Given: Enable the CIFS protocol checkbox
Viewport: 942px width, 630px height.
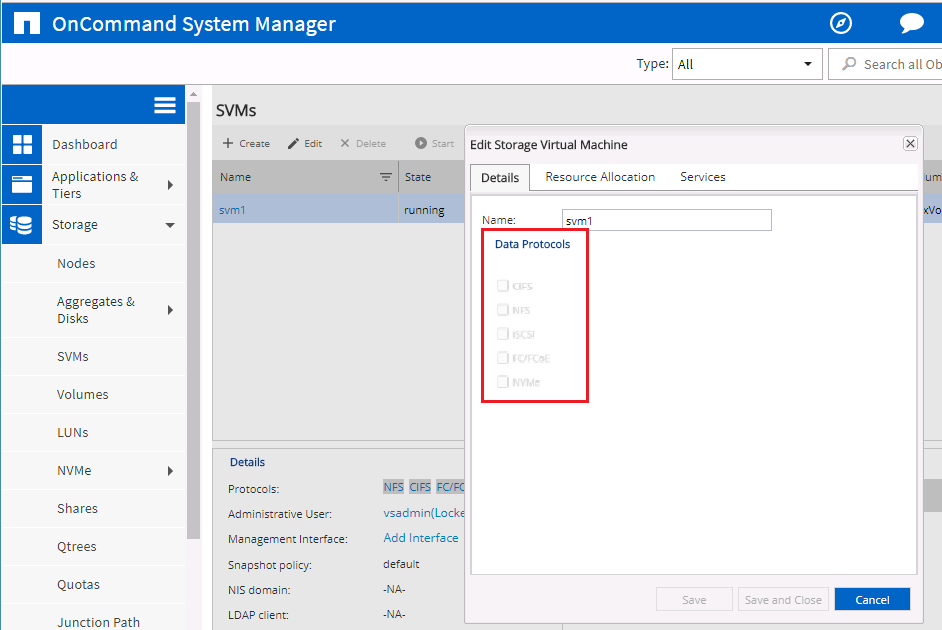Looking at the screenshot, I should tap(503, 286).
